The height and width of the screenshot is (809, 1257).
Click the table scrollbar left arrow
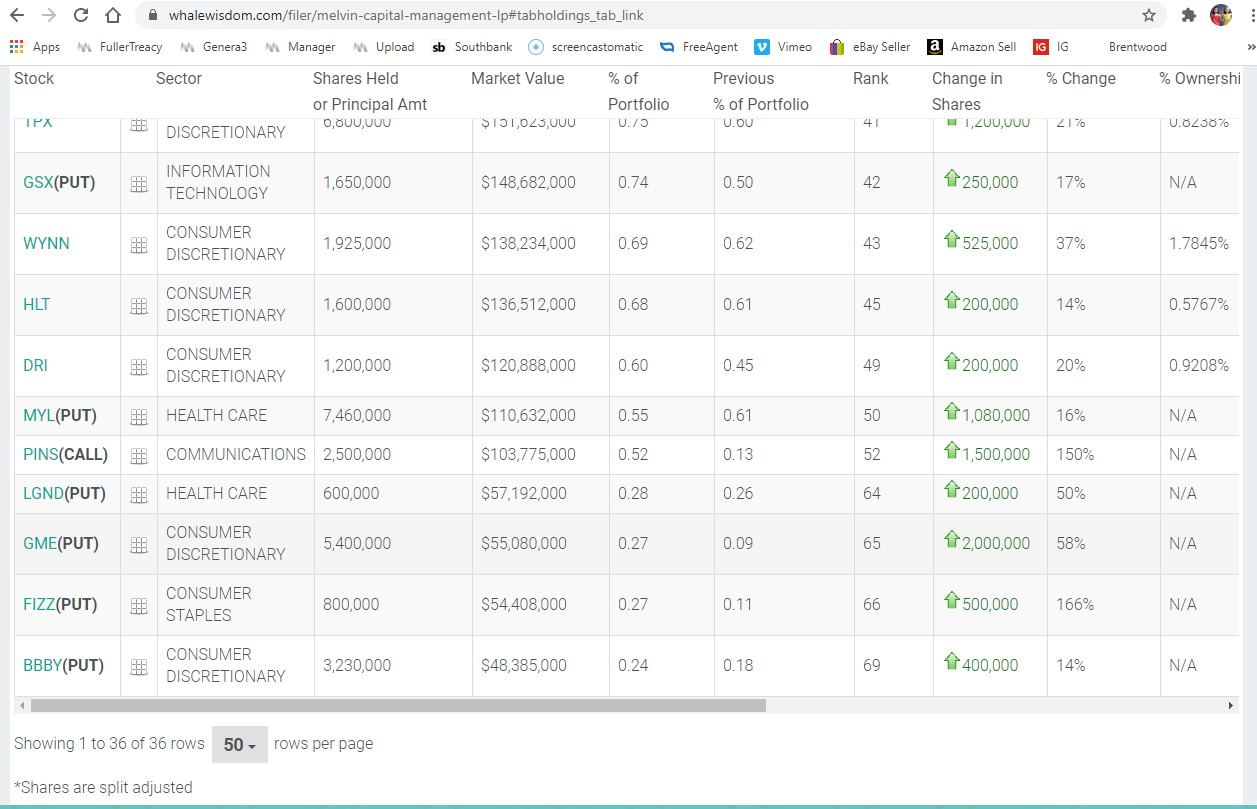pyautogui.click(x=22, y=705)
